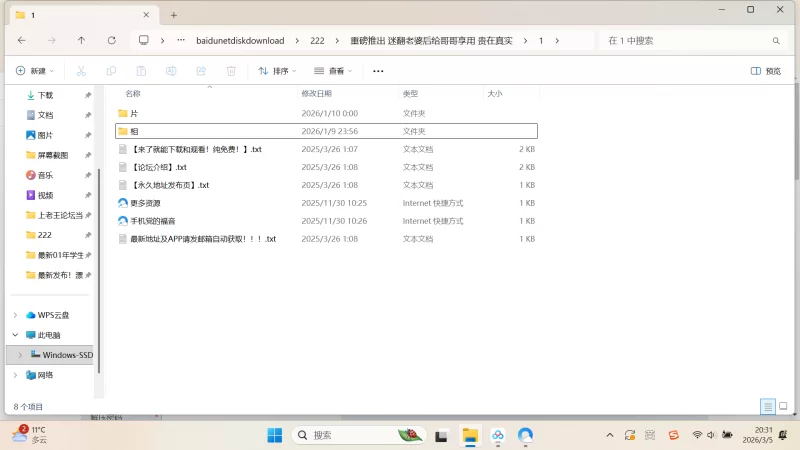
Task: Add a new tab with plus button
Action: [x=174, y=15]
